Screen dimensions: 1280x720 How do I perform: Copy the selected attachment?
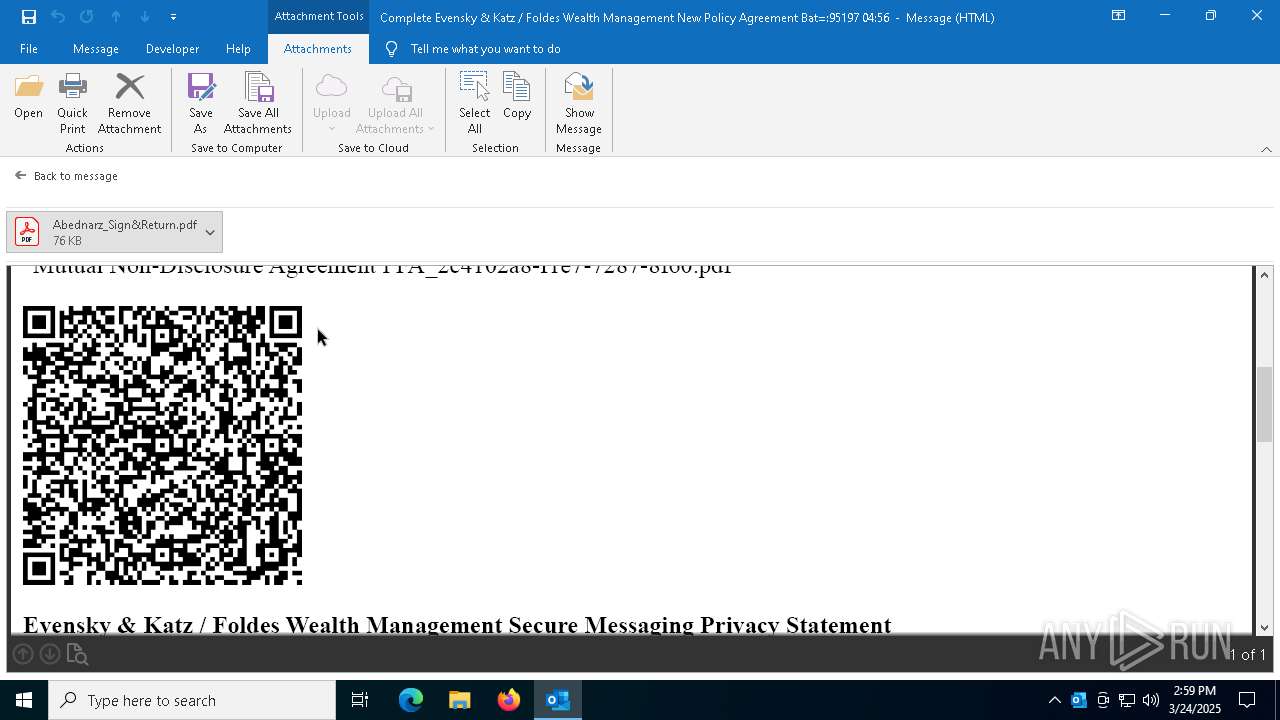tap(517, 97)
